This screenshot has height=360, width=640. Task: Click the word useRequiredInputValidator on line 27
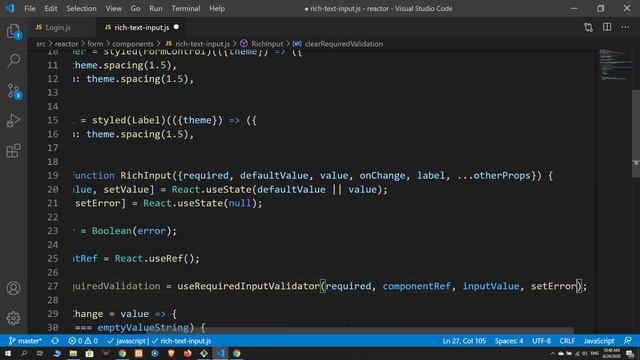coord(248,286)
